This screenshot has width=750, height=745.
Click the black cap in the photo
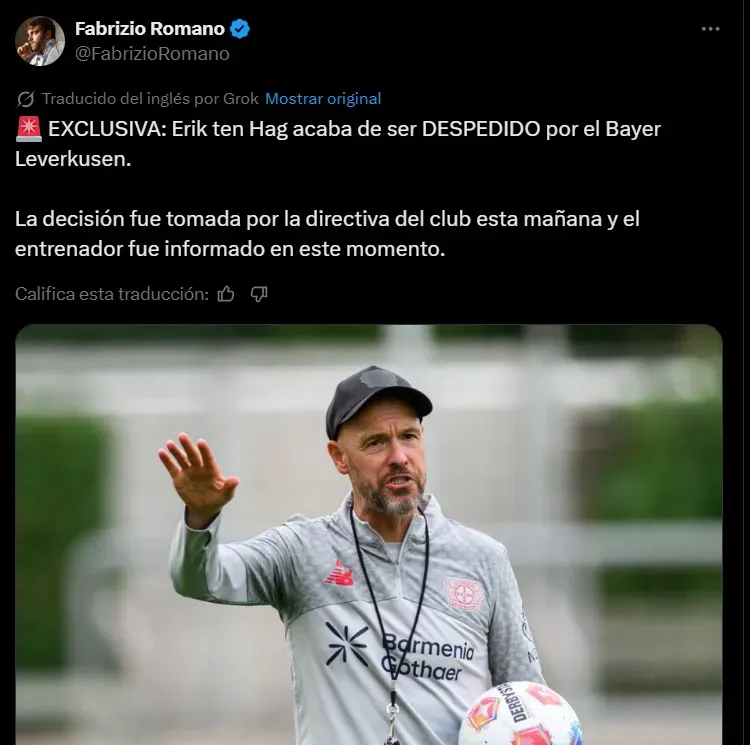[377, 399]
